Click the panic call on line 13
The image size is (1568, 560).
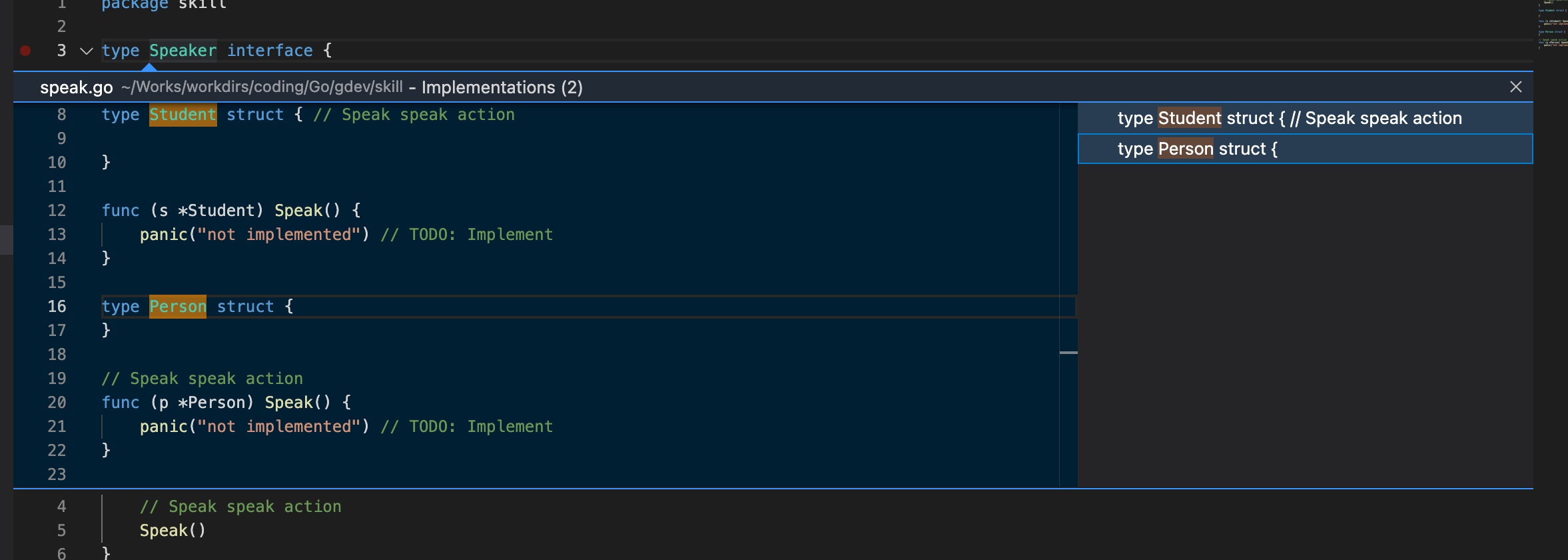(x=163, y=235)
